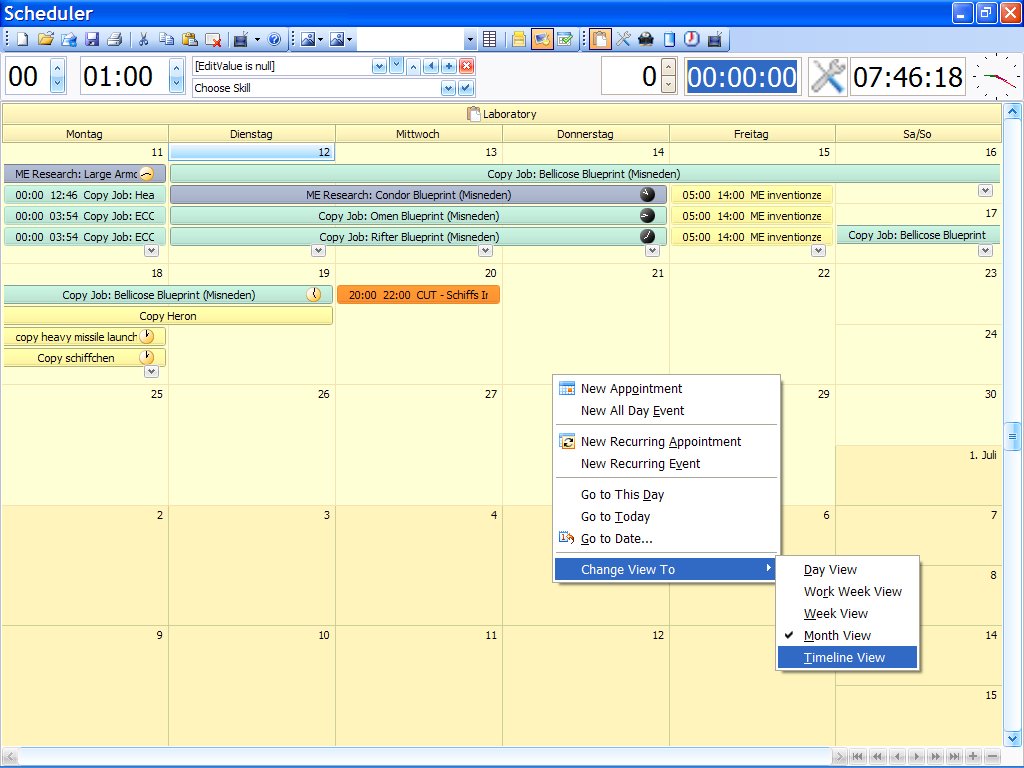1024x768 pixels.
Task: Expand more items on Montag 11
Action: 152,250
